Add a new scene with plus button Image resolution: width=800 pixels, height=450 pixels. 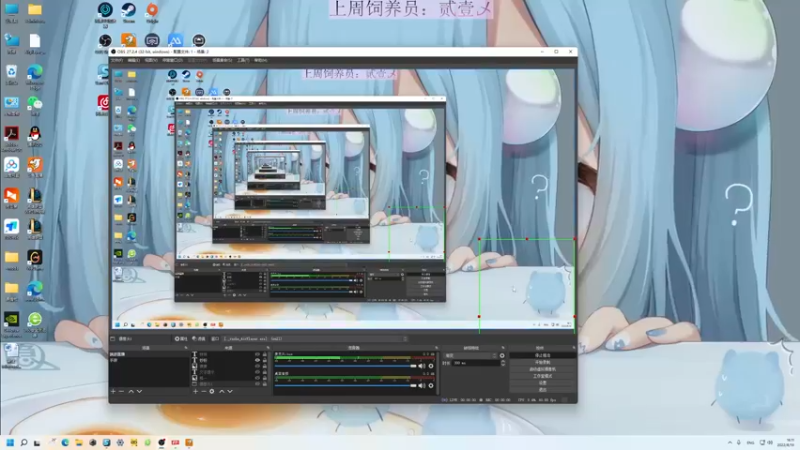tap(113, 391)
